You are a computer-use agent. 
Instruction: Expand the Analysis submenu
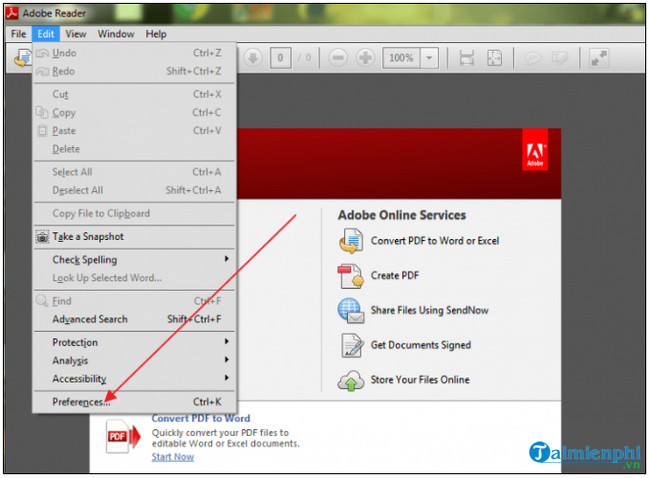click(x=134, y=360)
